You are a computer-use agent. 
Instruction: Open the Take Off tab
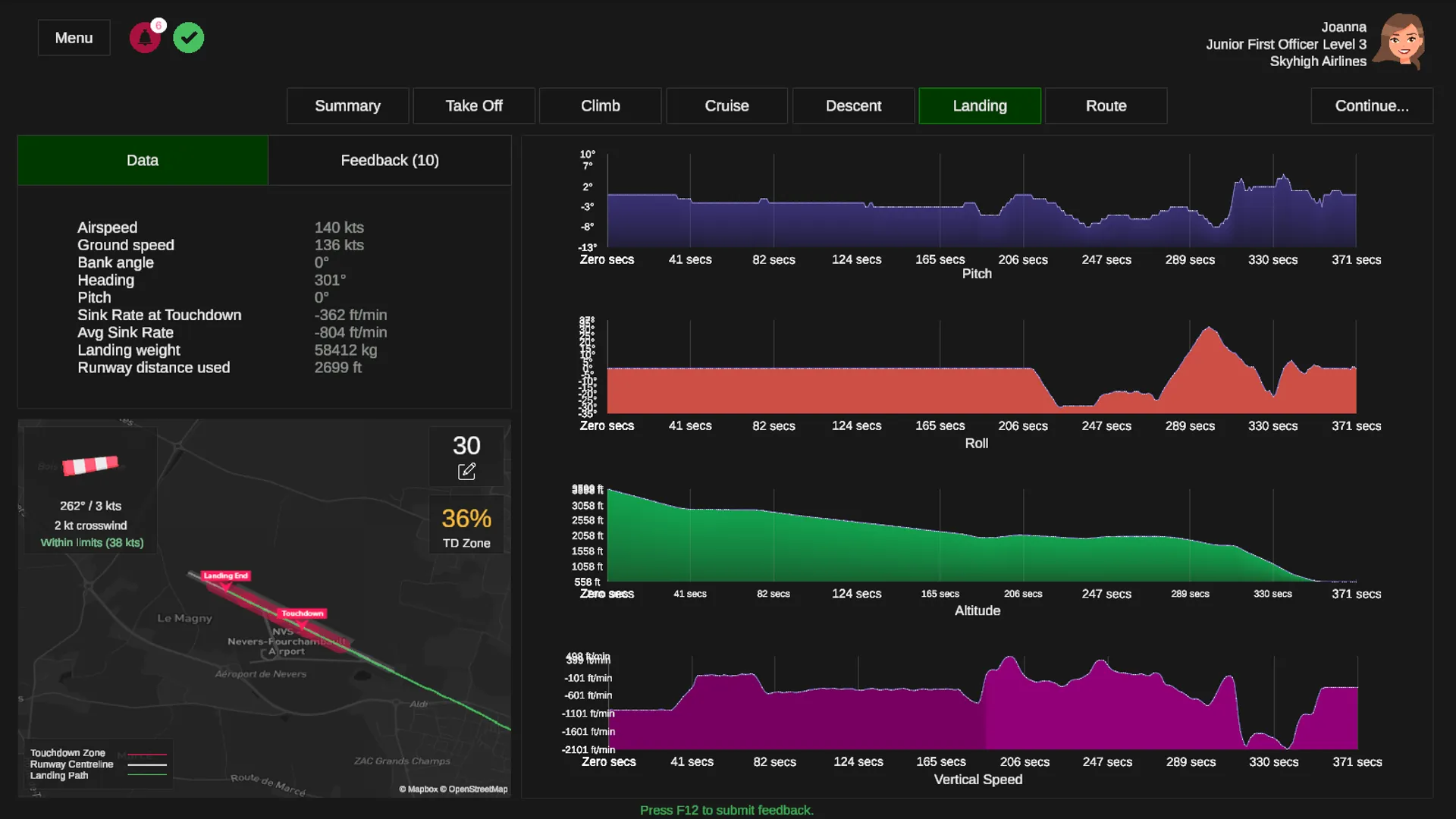pos(473,106)
